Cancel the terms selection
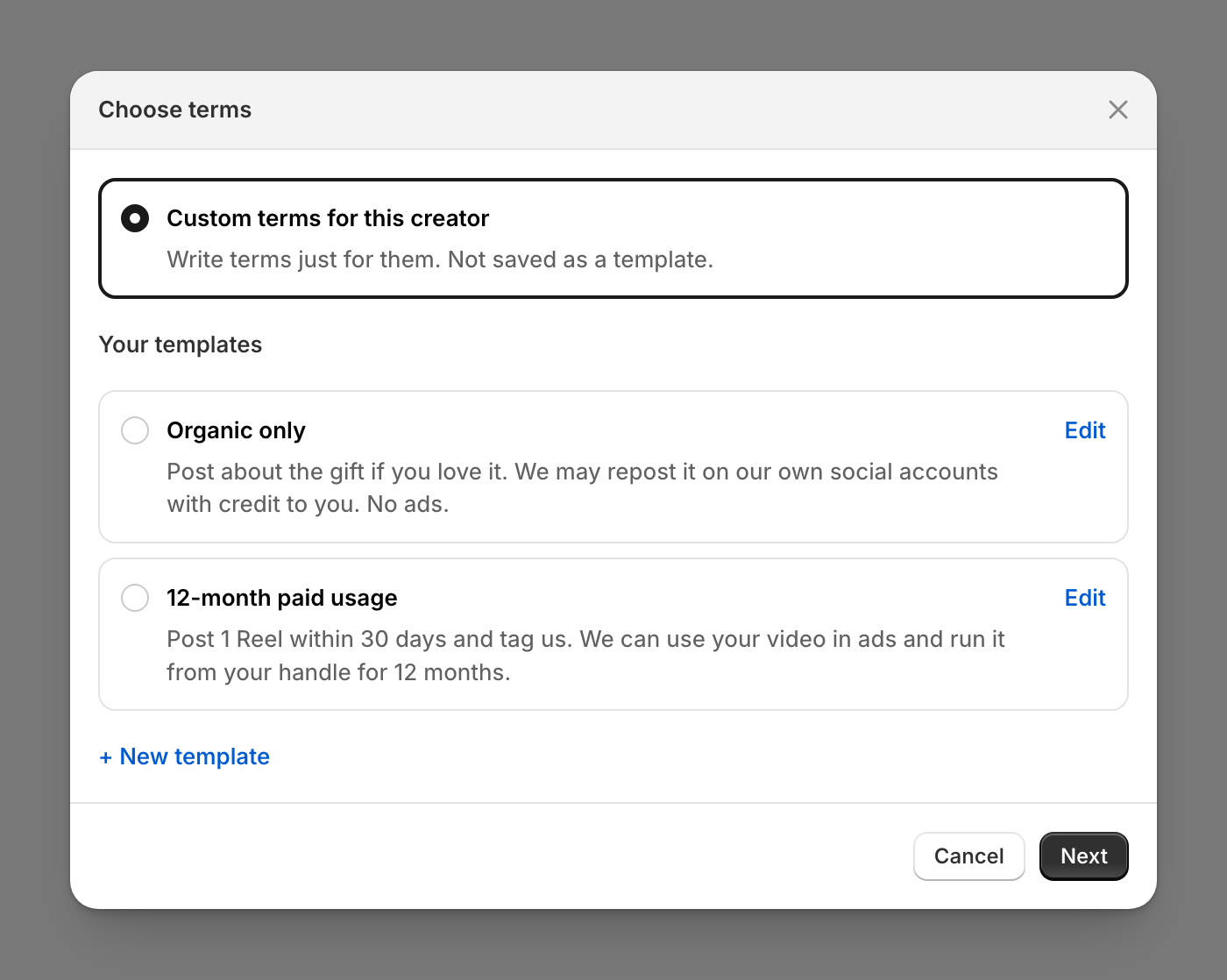This screenshot has width=1227, height=980. click(968, 856)
